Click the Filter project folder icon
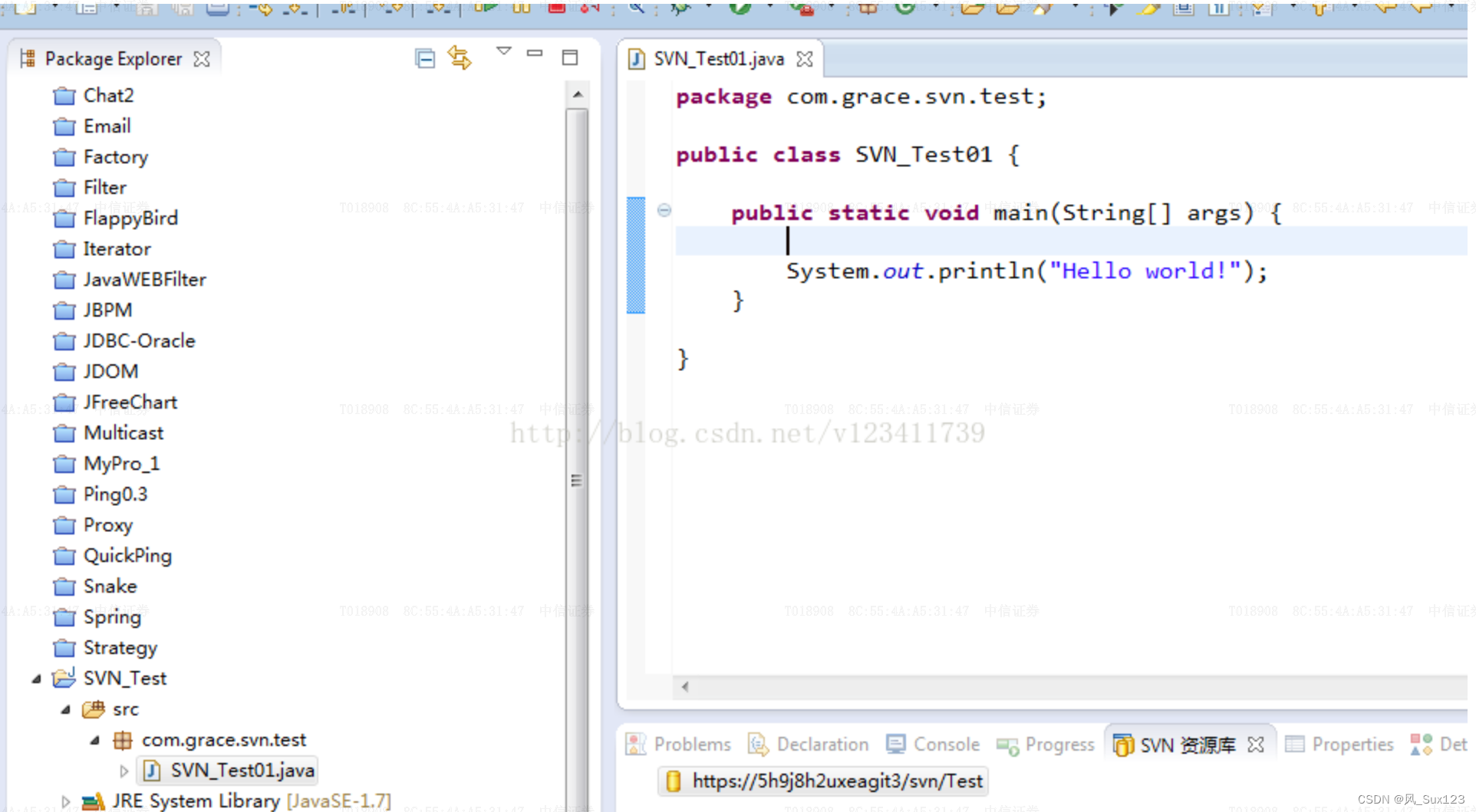Screen dimensions: 1476x812 [64, 188]
